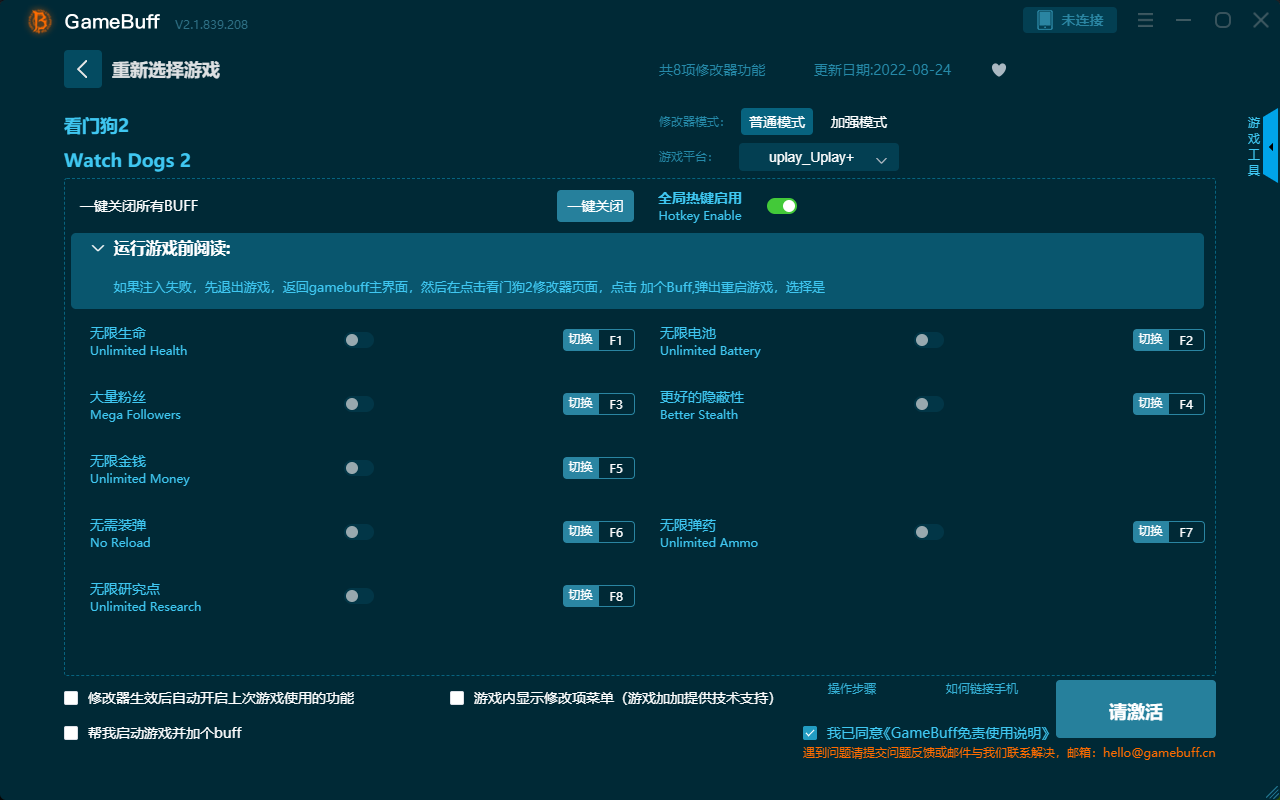Toggle the 全局热键启用 Hotkey Enable switch
The image size is (1280, 800).
coord(781,205)
